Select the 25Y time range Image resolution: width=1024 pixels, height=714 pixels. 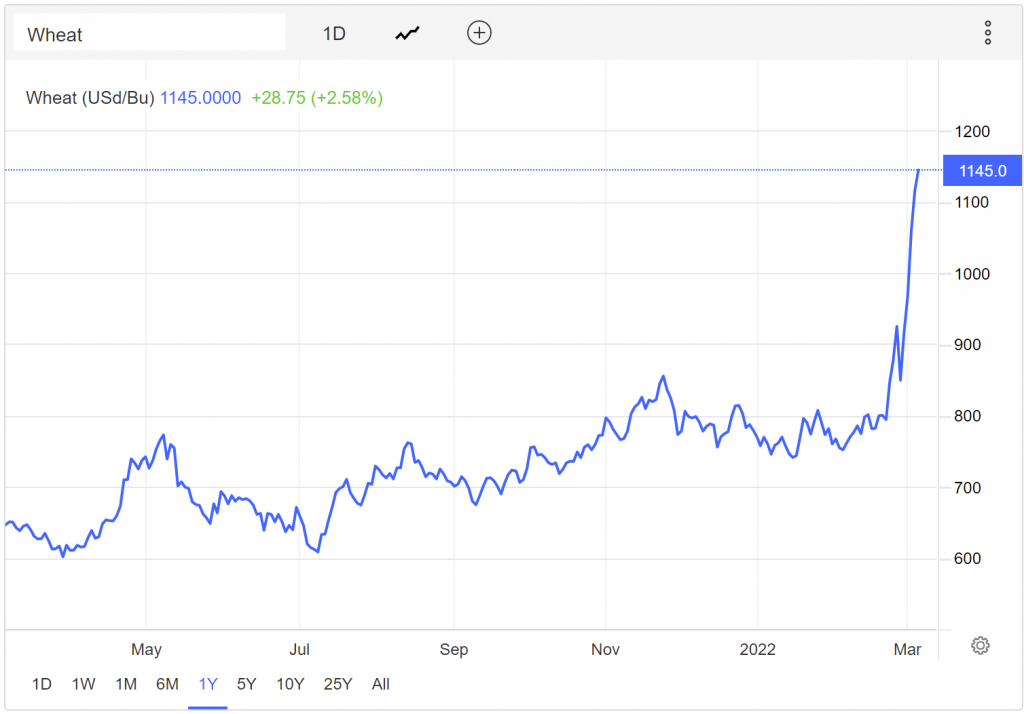point(338,684)
